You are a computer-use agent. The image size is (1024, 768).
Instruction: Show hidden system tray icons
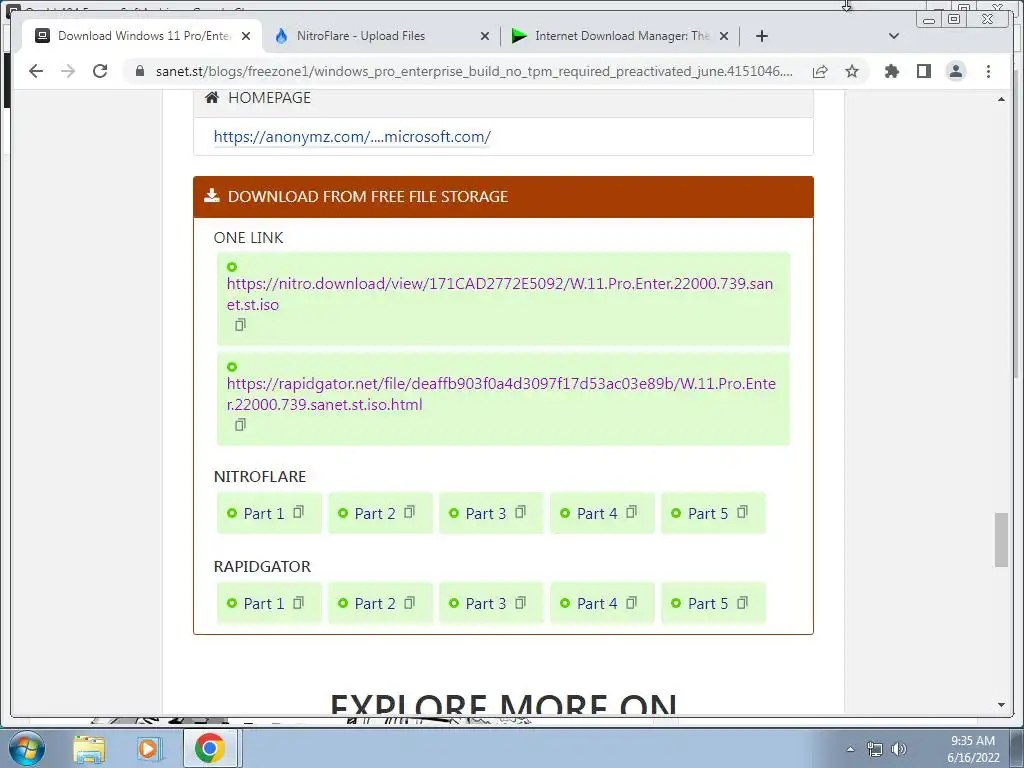tap(850, 749)
